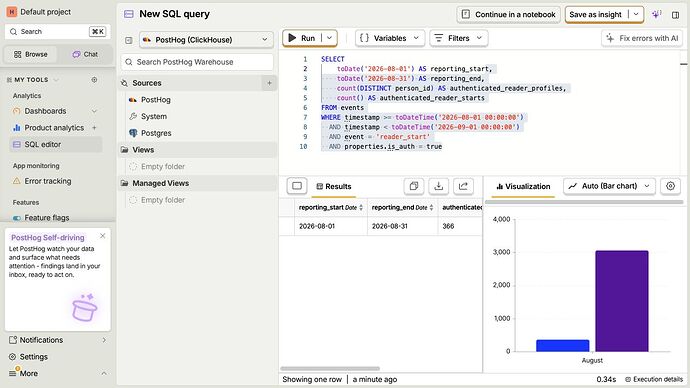The height and width of the screenshot is (388, 690).
Task: Click the share/export results icon
Action: click(463, 187)
